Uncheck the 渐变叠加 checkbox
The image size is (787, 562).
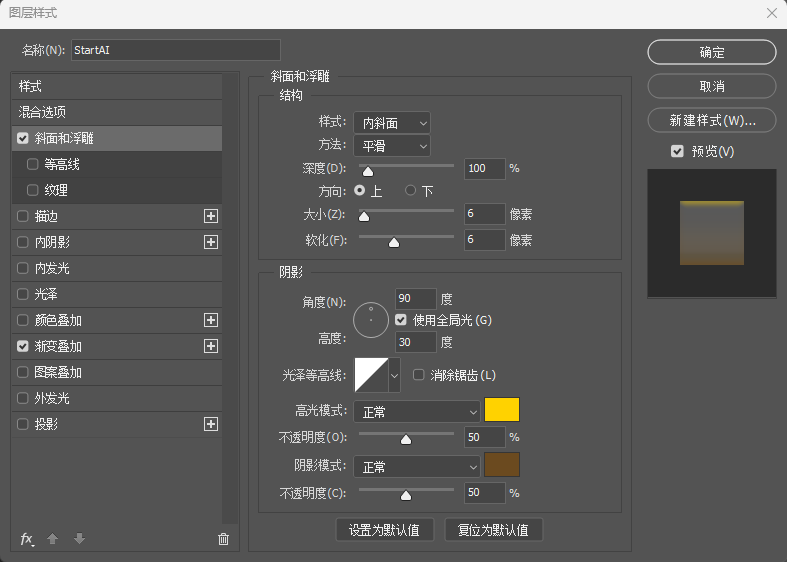(x=23, y=346)
